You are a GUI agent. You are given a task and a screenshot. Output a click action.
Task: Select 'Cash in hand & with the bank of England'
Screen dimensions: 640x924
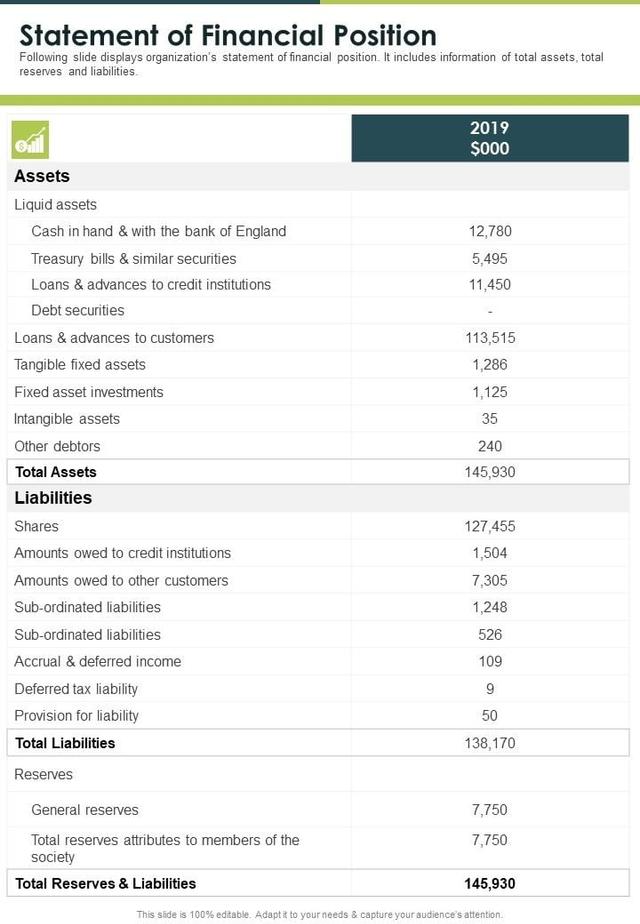click(159, 231)
